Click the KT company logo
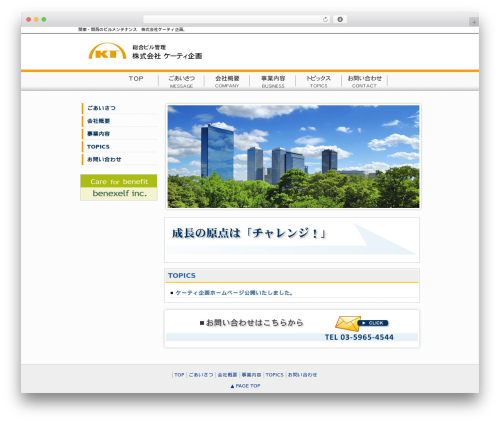The height and width of the screenshot is (423, 500). click(x=107, y=51)
